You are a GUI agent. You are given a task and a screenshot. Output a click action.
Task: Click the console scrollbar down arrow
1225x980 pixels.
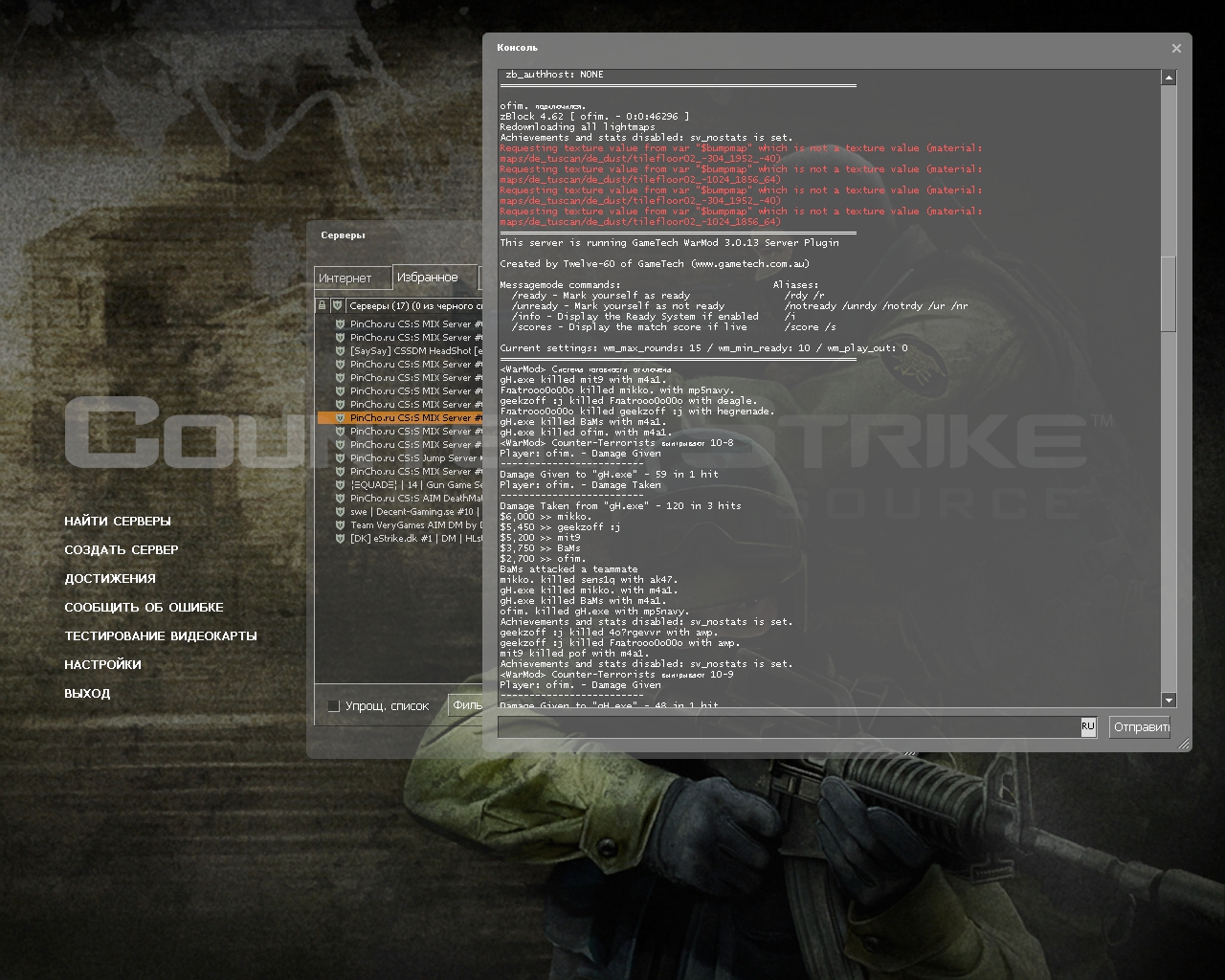click(1169, 700)
